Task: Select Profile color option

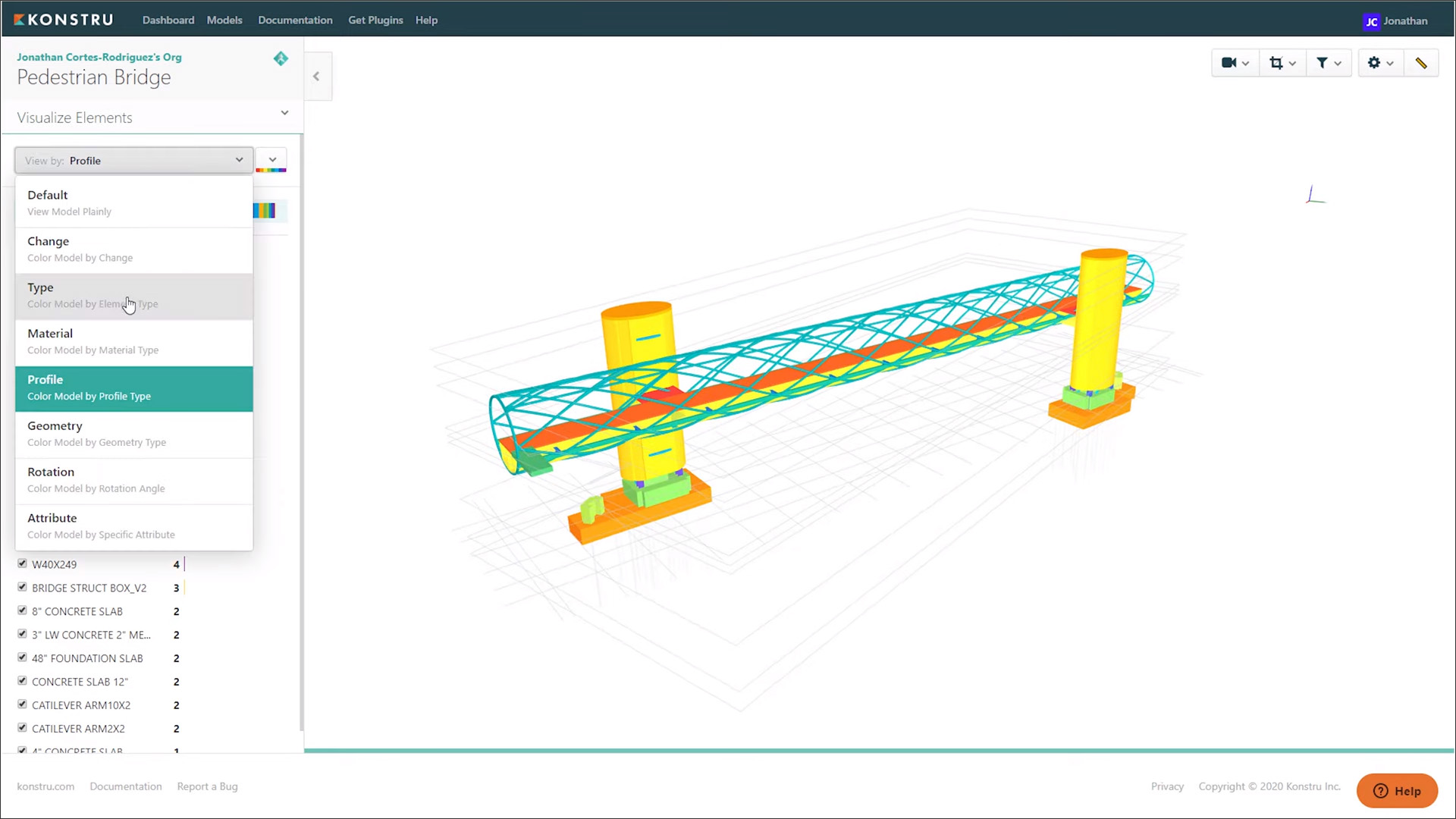Action: (x=133, y=388)
